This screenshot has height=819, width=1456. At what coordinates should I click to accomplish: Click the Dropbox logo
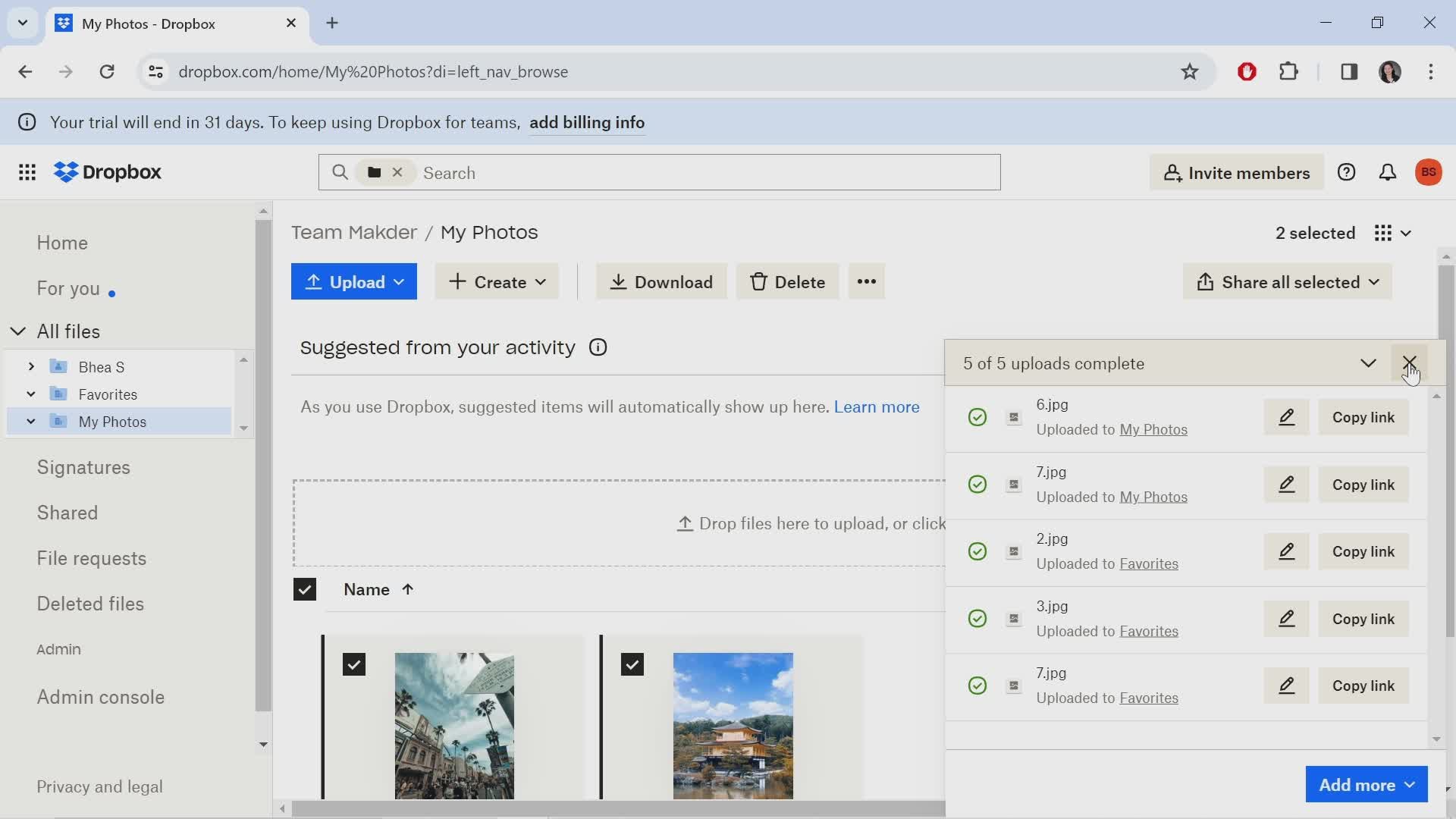click(108, 172)
